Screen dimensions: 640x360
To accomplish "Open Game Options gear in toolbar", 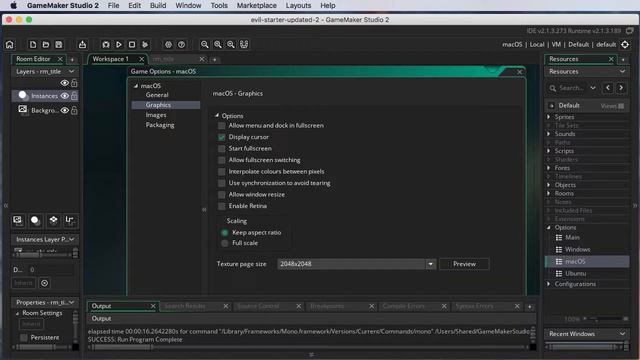I will click(x=168, y=44).
